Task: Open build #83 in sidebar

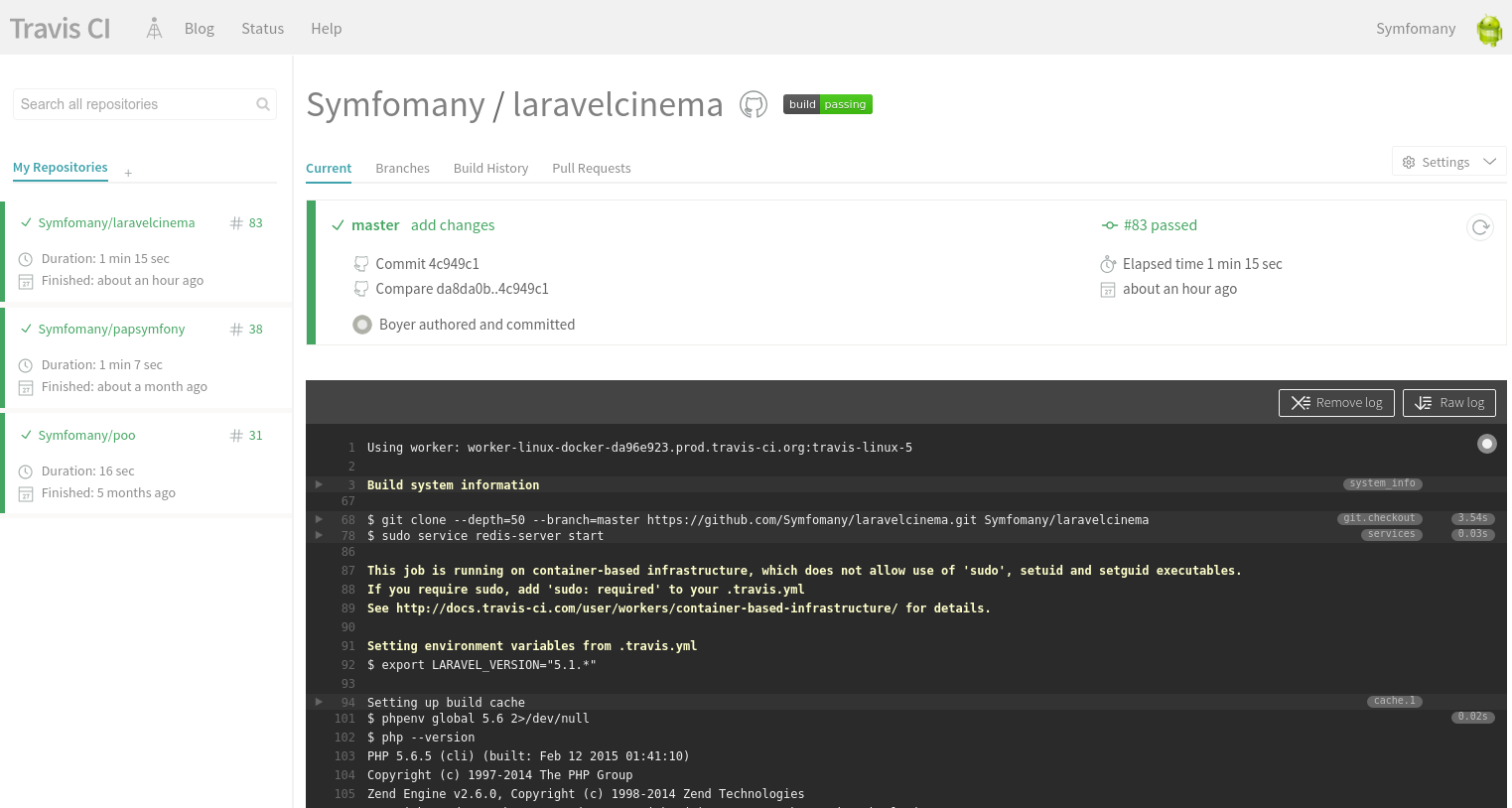Action: click(246, 223)
